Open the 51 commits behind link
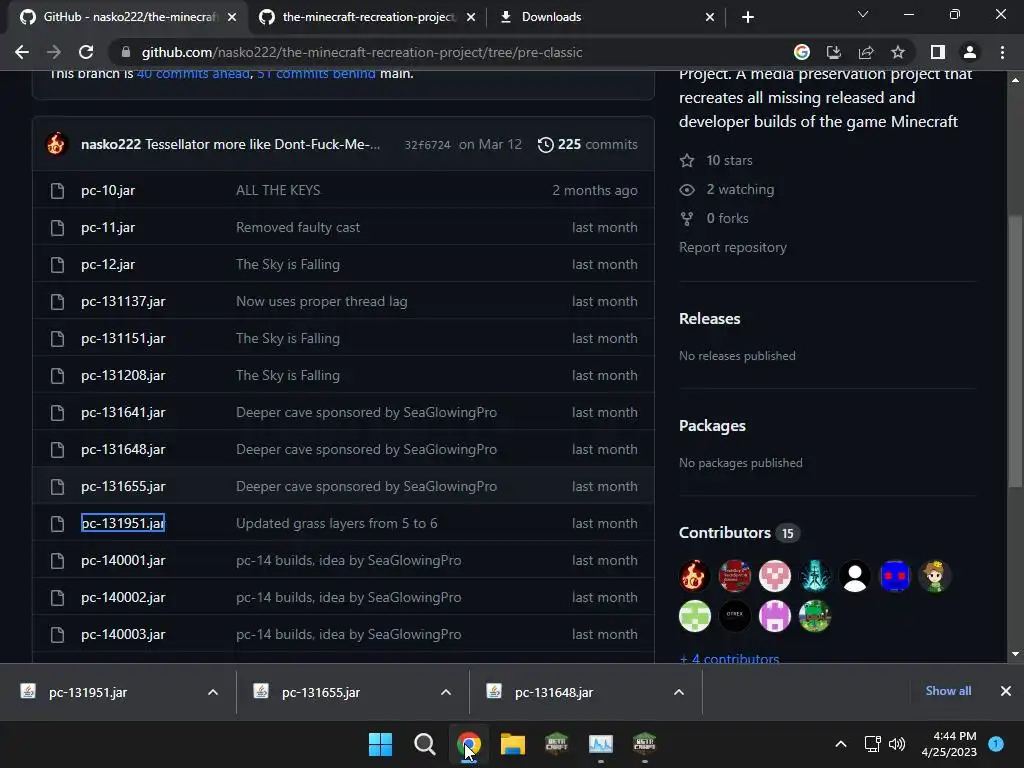This screenshot has width=1024, height=768. pyautogui.click(x=316, y=74)
